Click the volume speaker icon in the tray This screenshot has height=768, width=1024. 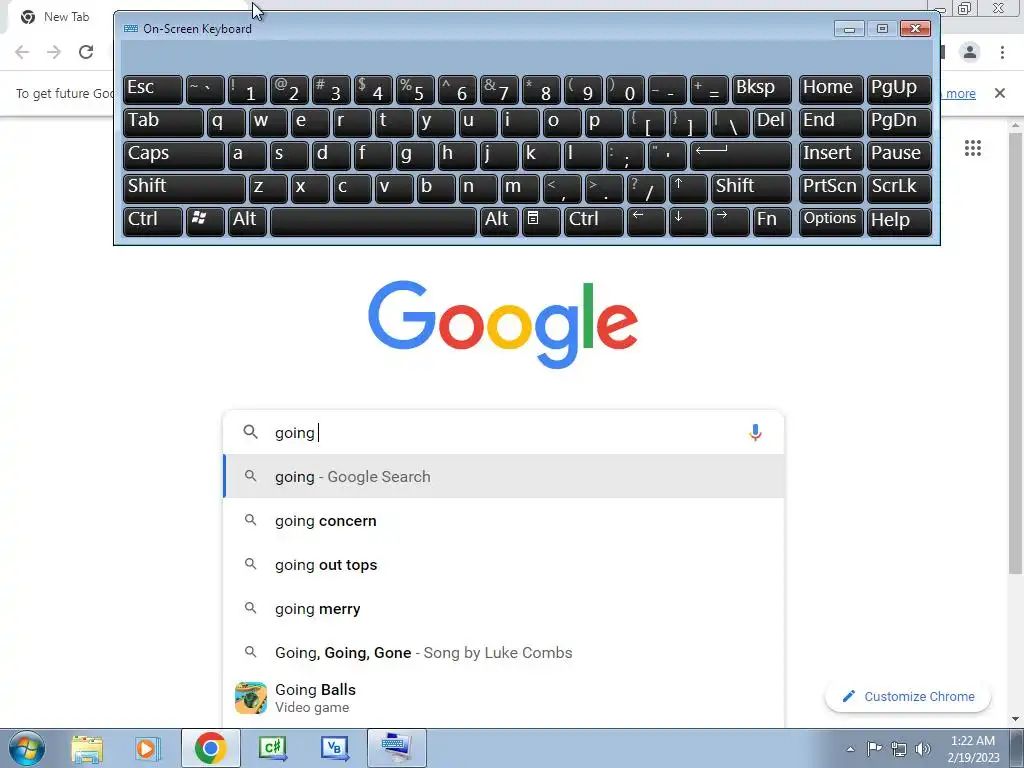(922, 749)
